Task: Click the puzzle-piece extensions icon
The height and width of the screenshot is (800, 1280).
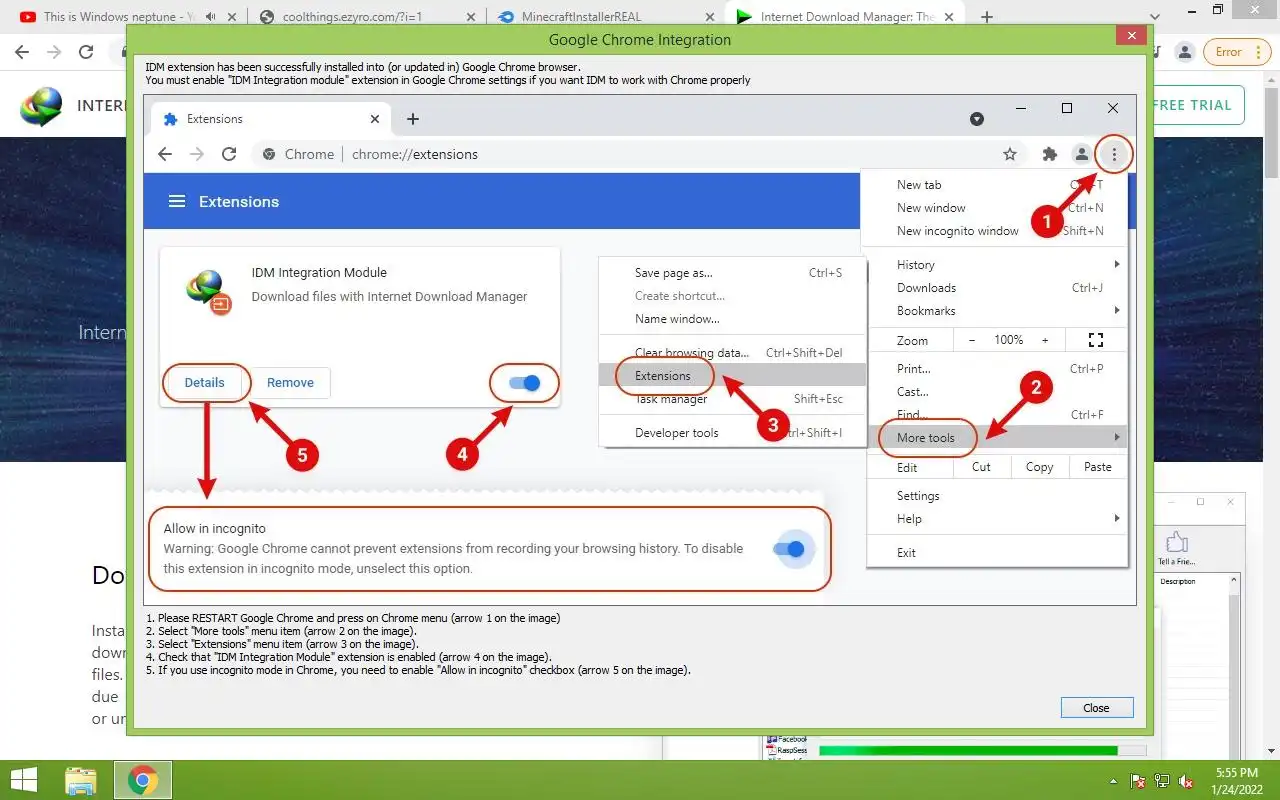Action: [1049, 154]
